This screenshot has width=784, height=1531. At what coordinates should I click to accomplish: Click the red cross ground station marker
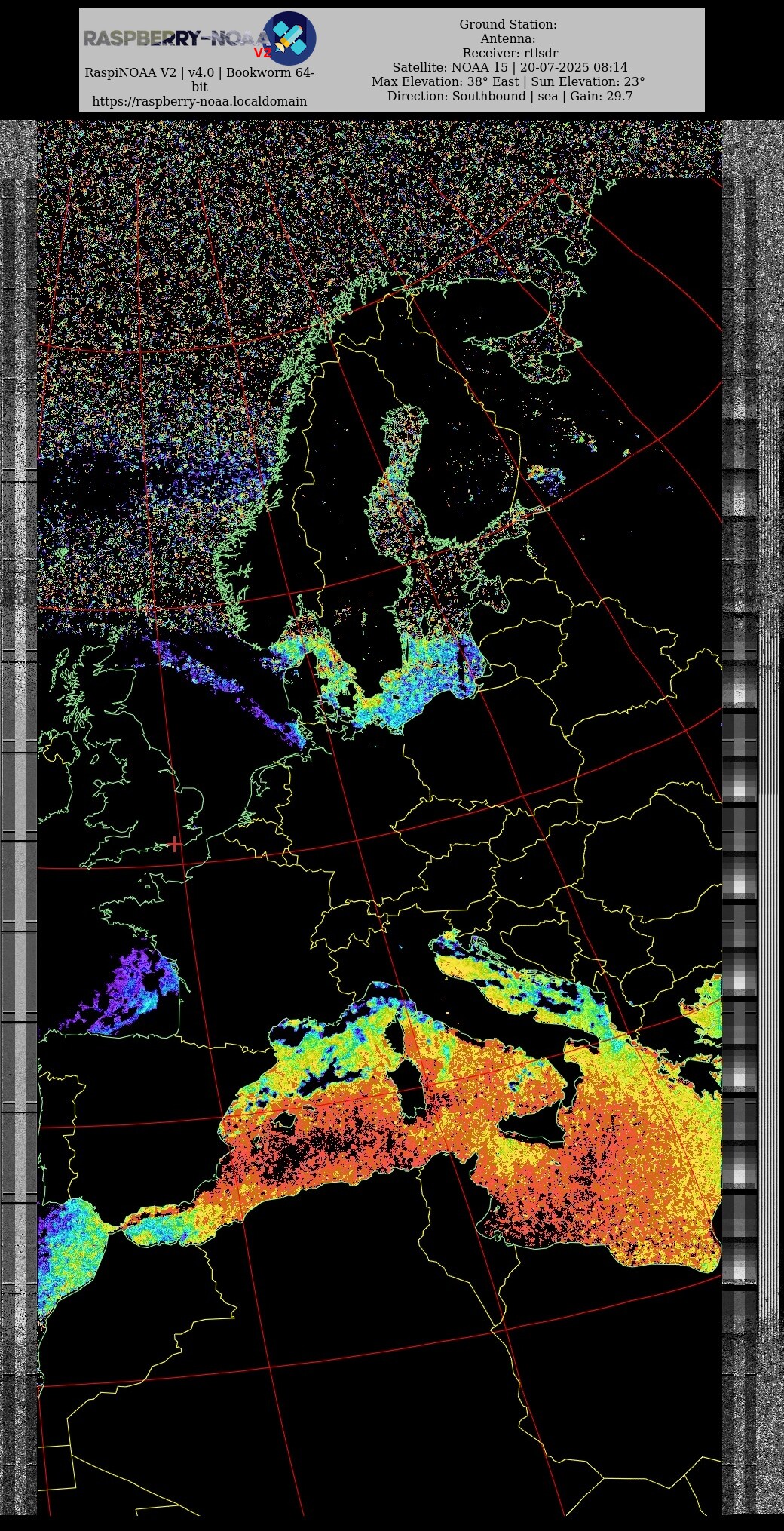(x=174, y=844)
